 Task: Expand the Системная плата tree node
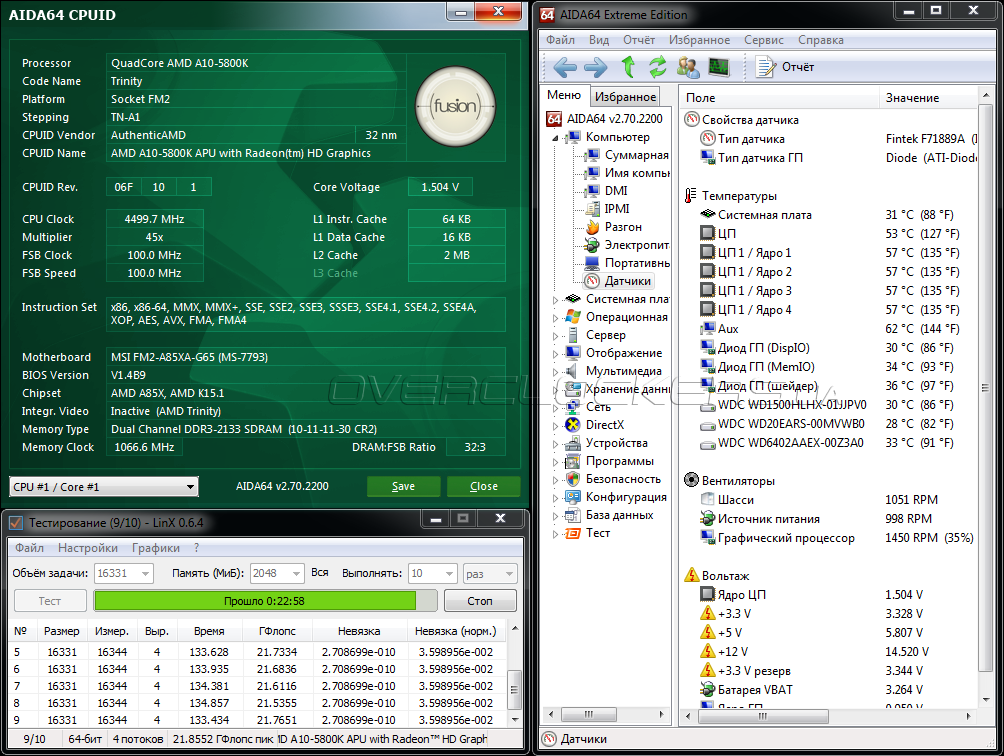click(557, 299)
